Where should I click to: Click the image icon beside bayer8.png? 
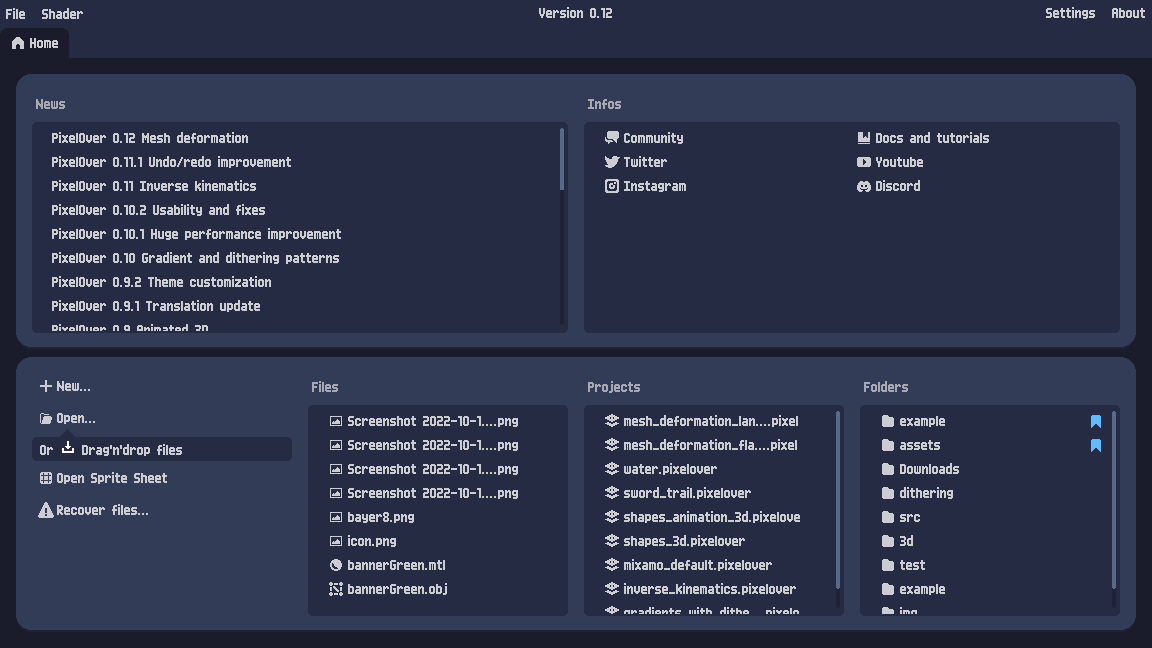click(336, 517)
